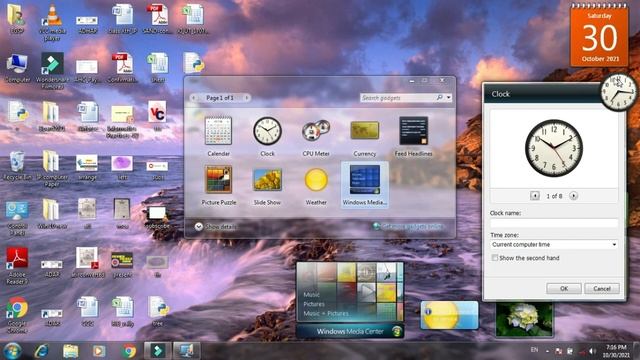Select the Clock gadget in gallery
This screenshot has height=360, width=640.
[x=267, y=137]
